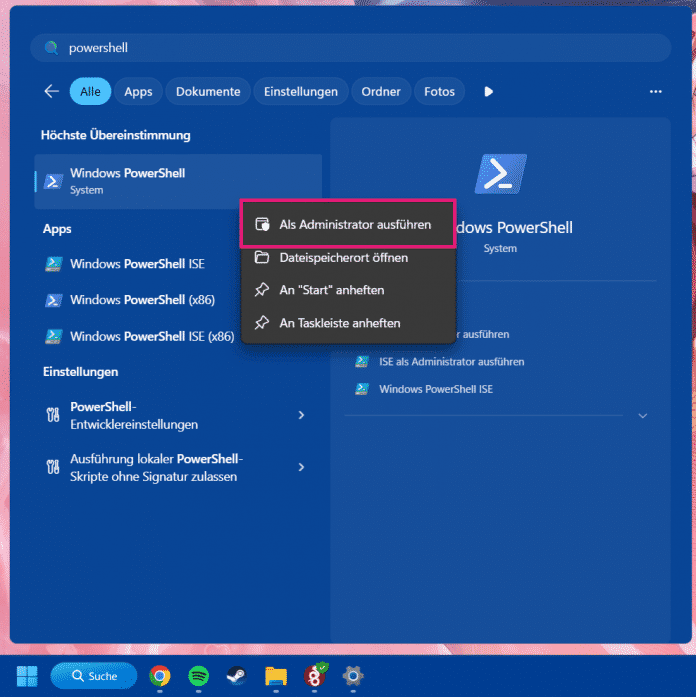The width and height of the screenshot is (696, 697).
Task: Expand the Ausführung lokaler PowerShell-Skripte chevron
Action: (x=301, y=467)
